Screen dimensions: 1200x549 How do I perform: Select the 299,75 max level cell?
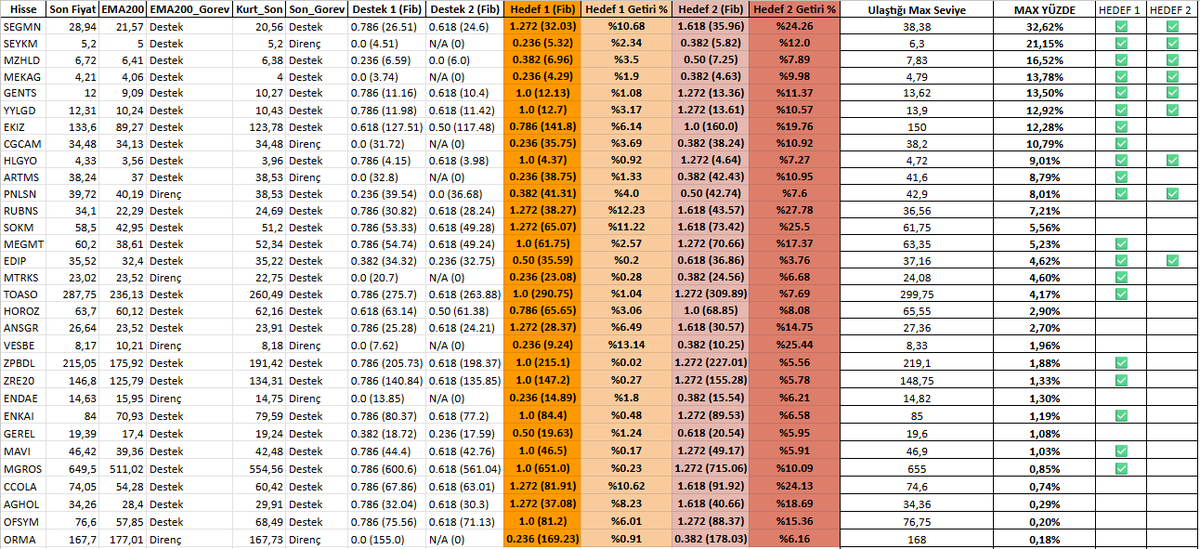916,293
